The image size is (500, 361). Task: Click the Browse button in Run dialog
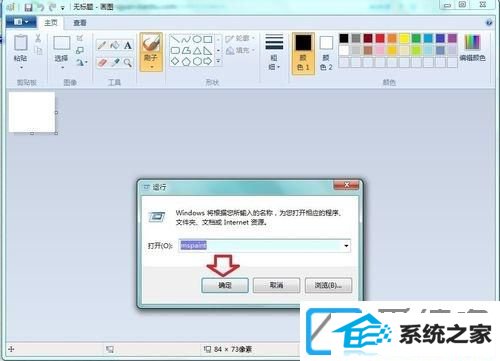point(328,285)
